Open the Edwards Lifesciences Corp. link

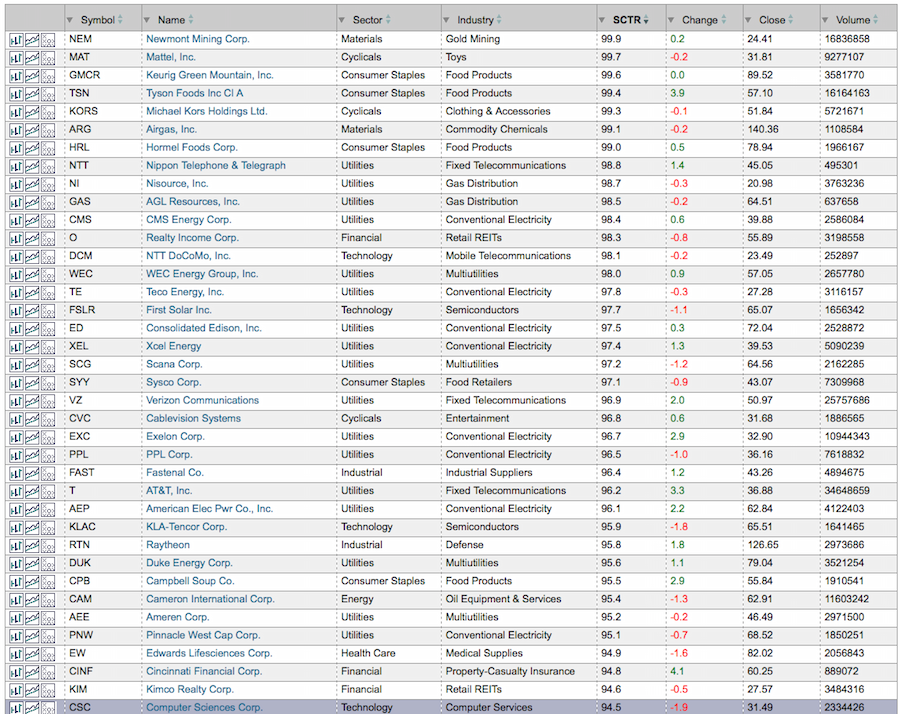click(x=209, y=653)
